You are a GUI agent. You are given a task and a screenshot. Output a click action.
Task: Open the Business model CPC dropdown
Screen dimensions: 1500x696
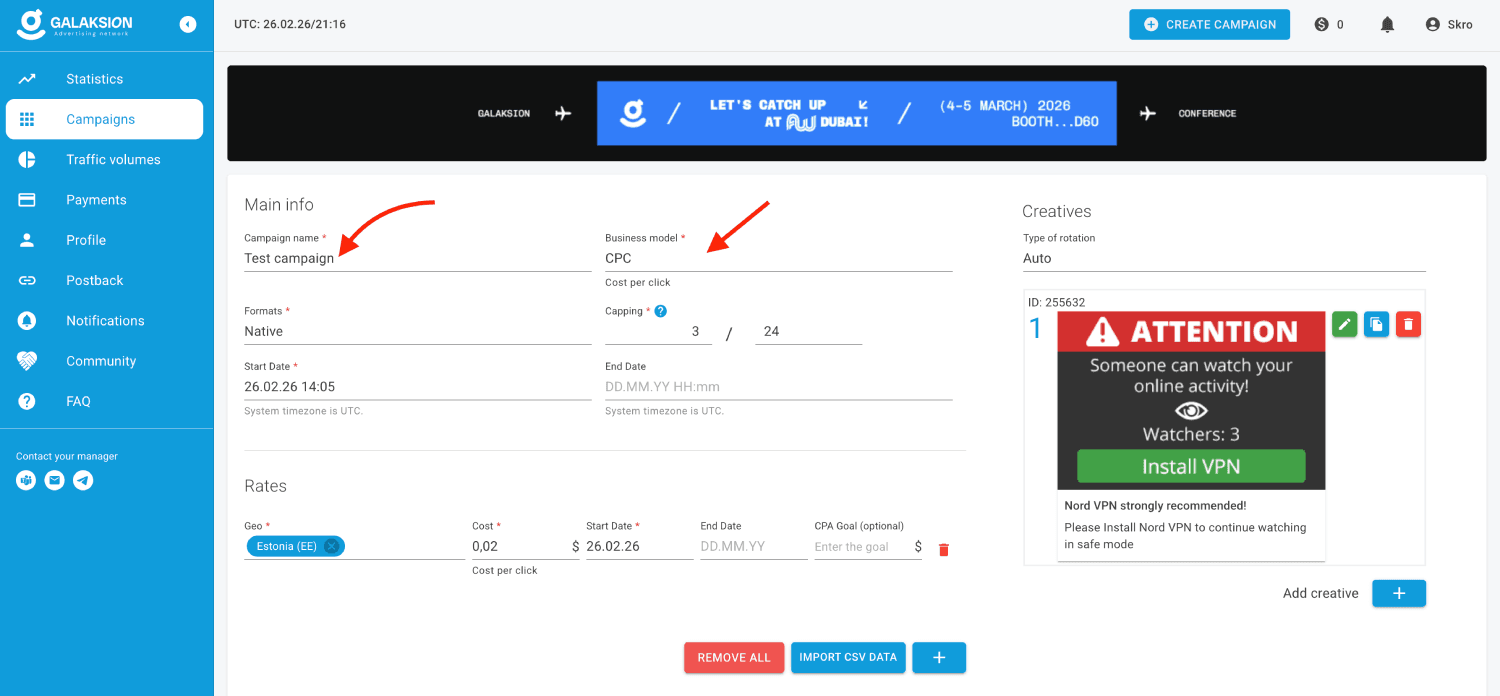tap(778, 258)
